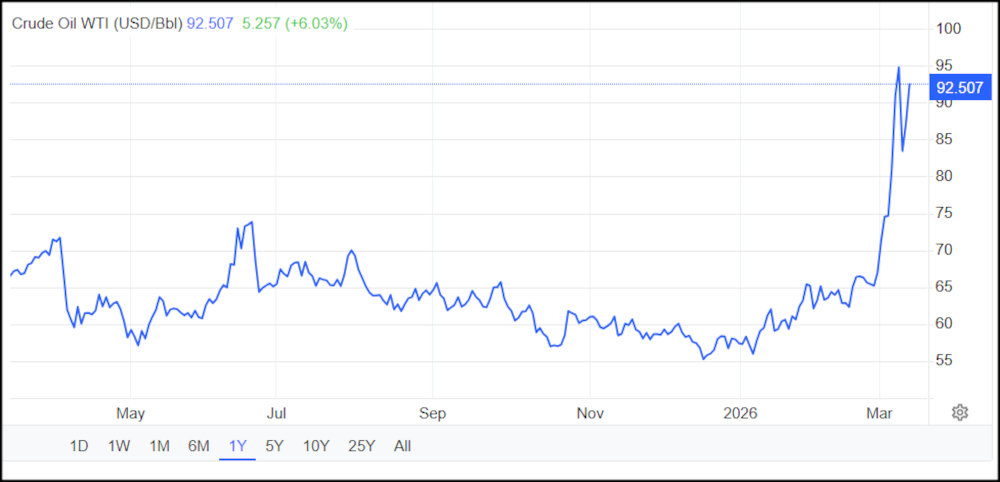Switch chart to 1W range
This screenshot has width=1000, height=482.
coord(119,446)
